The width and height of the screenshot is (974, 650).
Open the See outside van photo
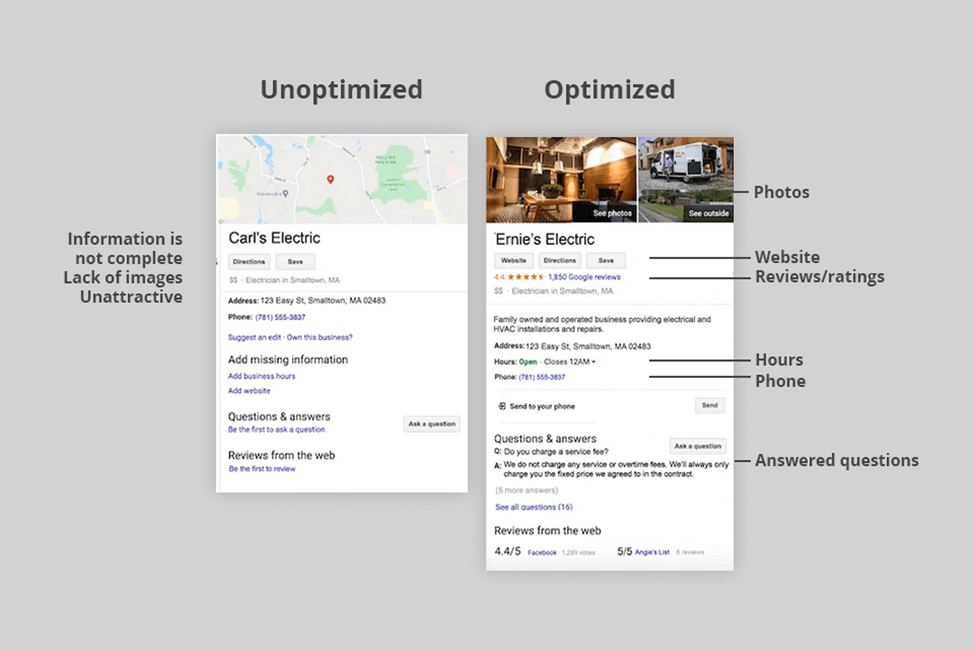[x=686, y=180]
